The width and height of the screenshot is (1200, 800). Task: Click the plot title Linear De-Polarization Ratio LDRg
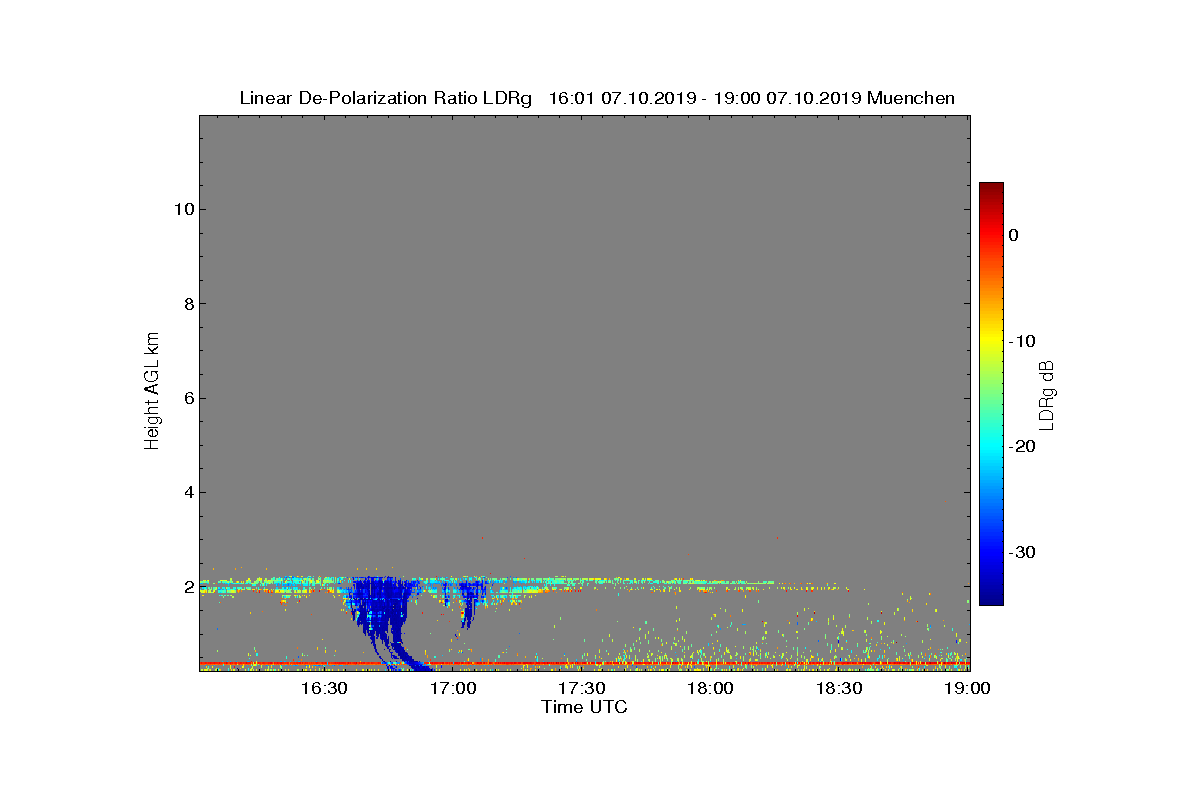[389, 98]
